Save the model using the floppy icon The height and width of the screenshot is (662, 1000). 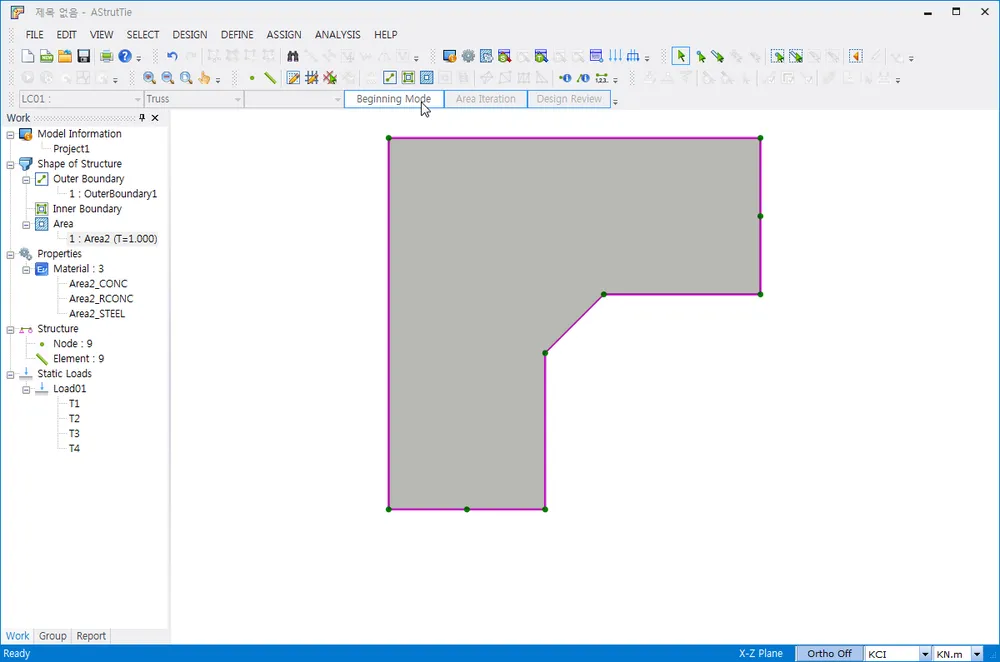click(x=84, y=57)
